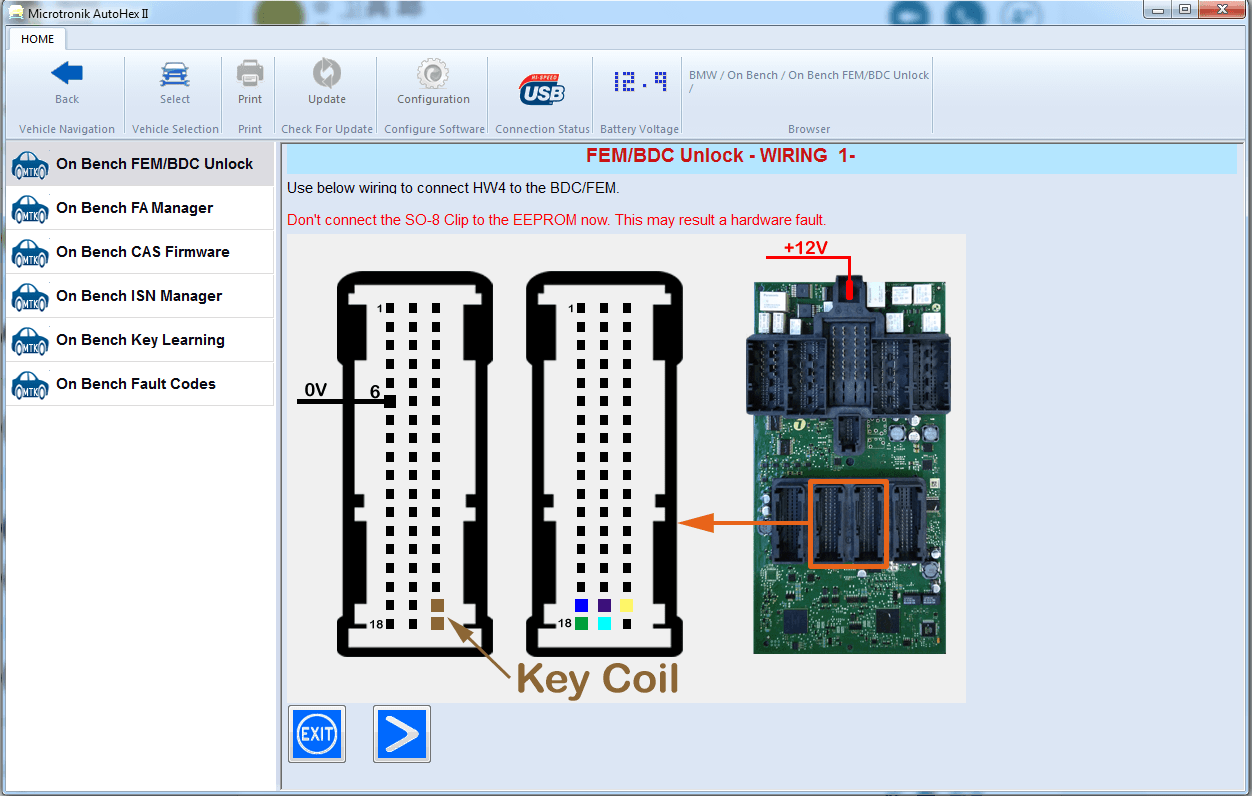Click the 'Key Coil' label
The image size is (1252, 796).
tap(597, 679)
